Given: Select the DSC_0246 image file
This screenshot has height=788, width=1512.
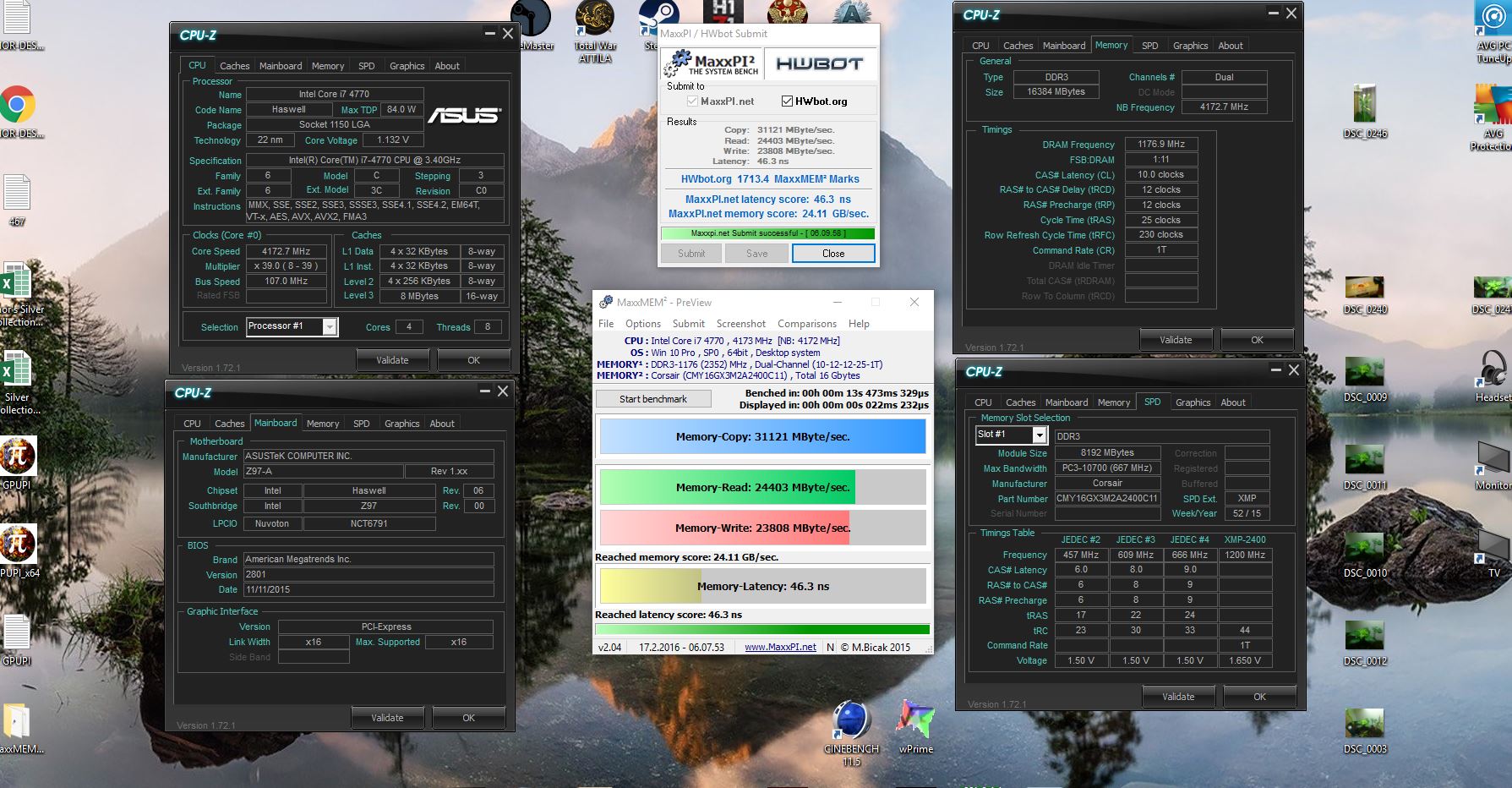Looking at the screenshot, I should pyautogui.click(x=1365, y=112).
